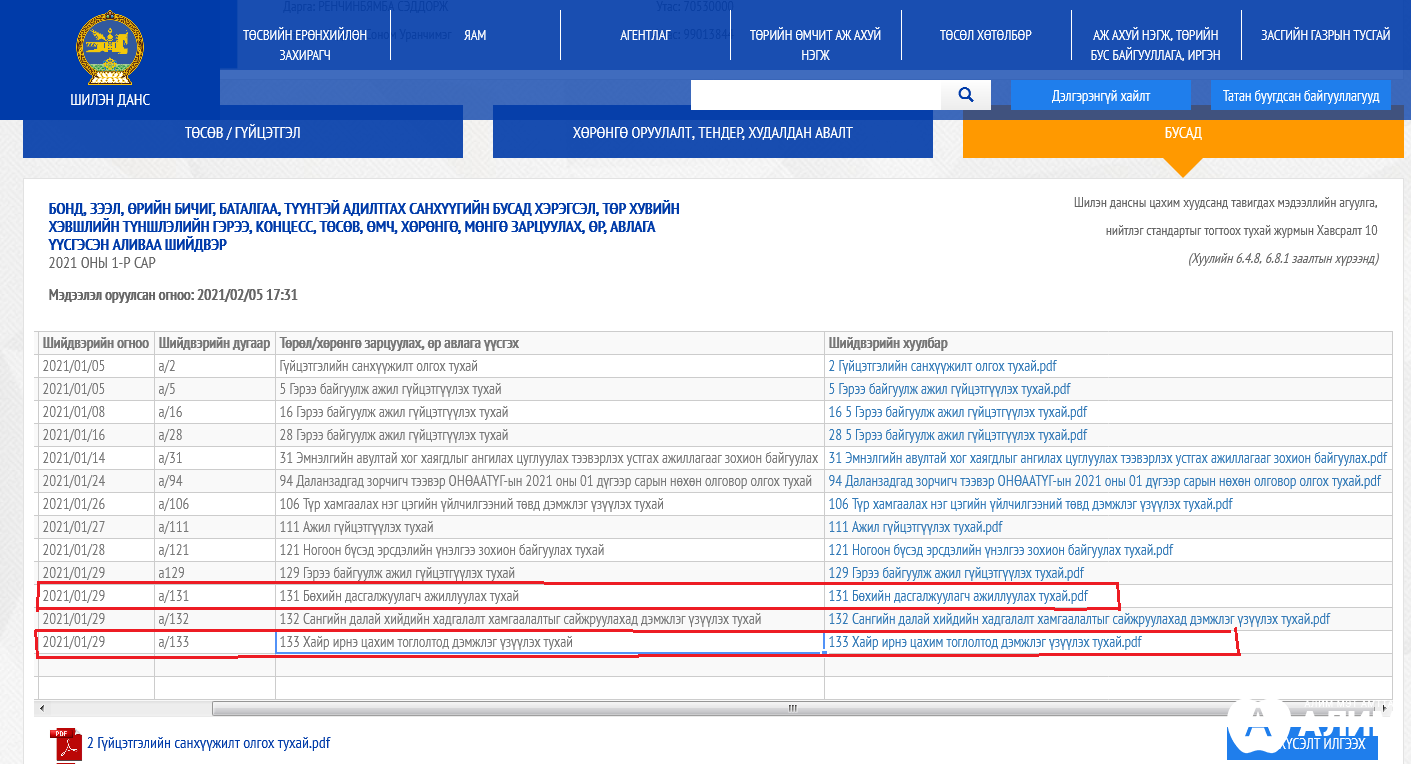Select the 2021/01/28 date cell
This screenshot has height=764, width=1411.
point(96,550)
